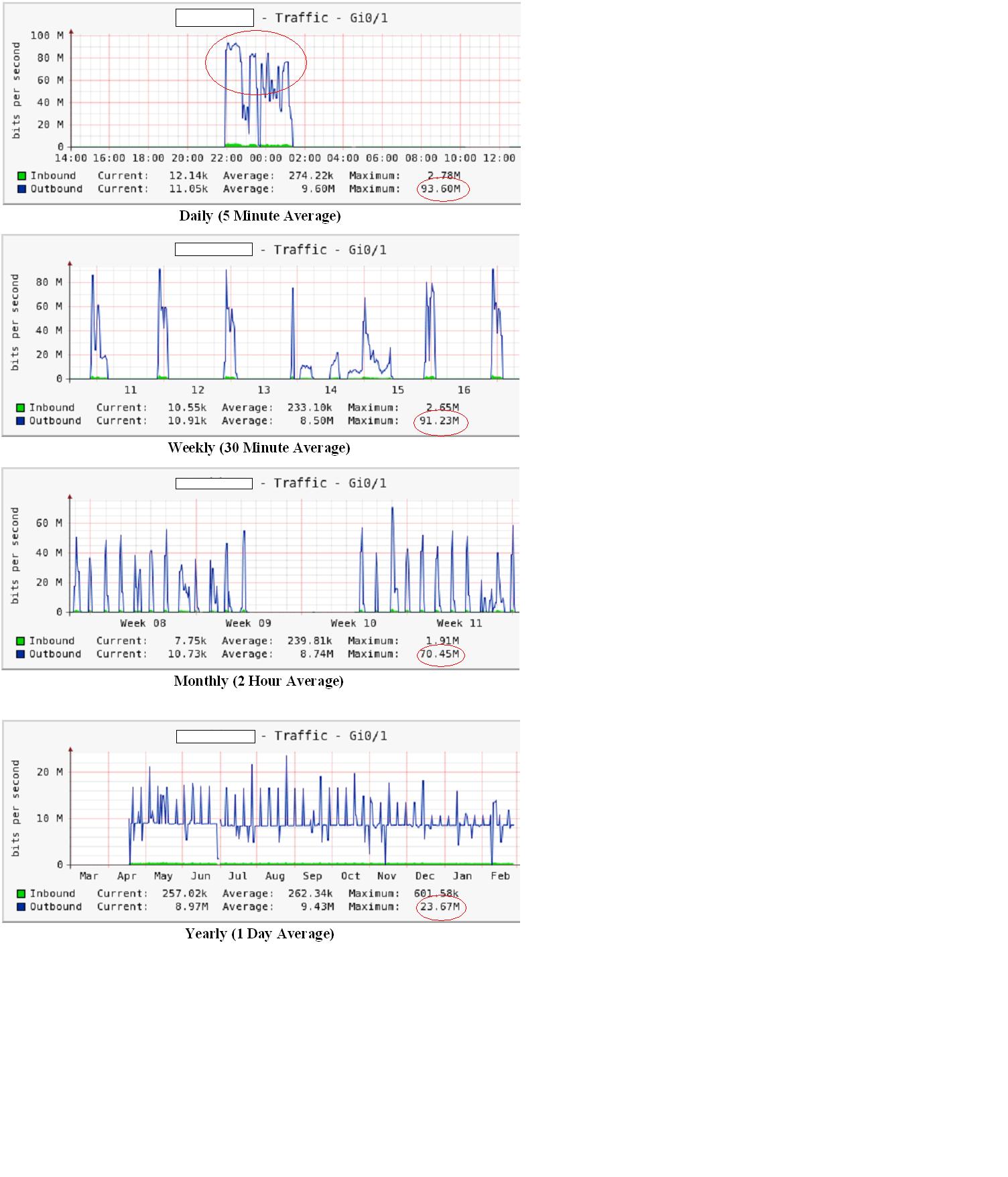Image resolution: width=1008 pixels, height=1177 pixels.
Task: Click the green Inbound swatch in Monthly legend
Action: [x=20, y=641]
